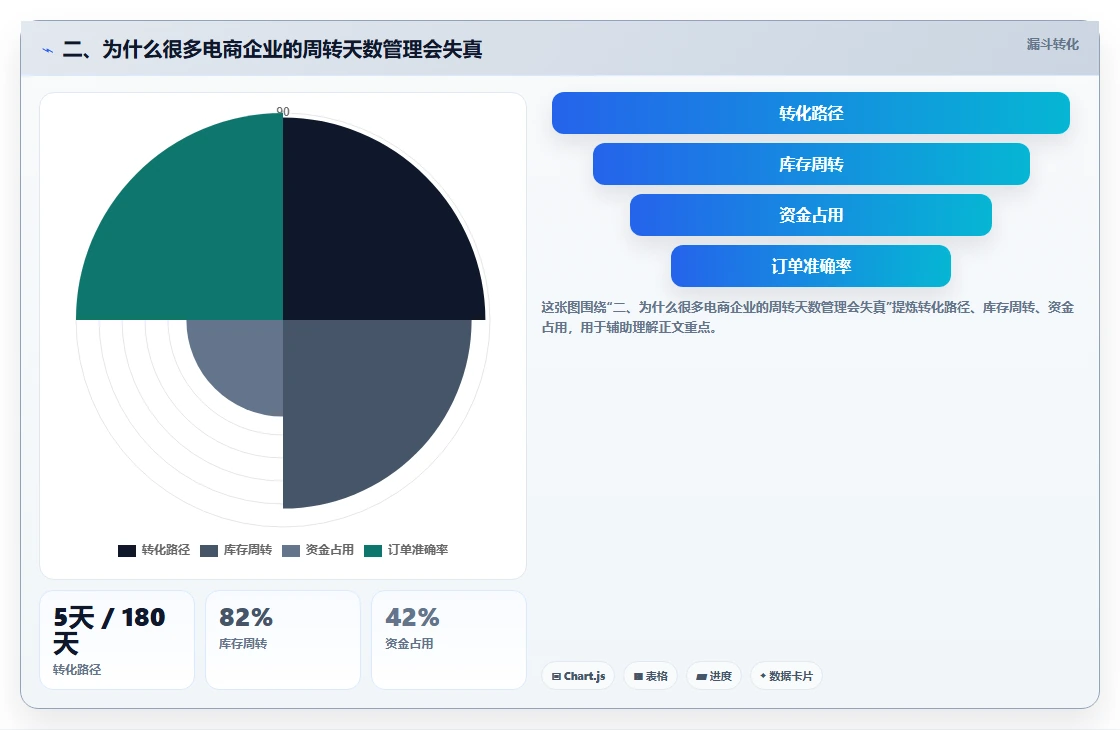
Task: Select the 转化路径 funnel bar
Action: tap(811, 113)
